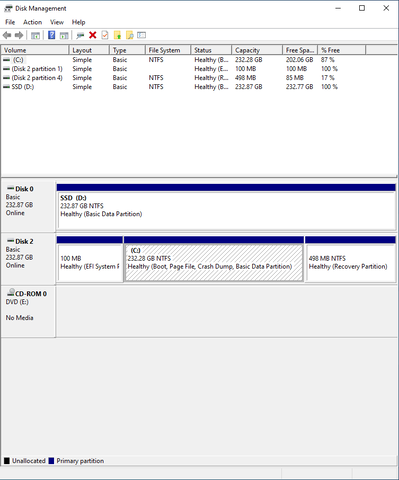Click the Show/Hide Console Tree icon
399x480 pixels.
point(35,35)
